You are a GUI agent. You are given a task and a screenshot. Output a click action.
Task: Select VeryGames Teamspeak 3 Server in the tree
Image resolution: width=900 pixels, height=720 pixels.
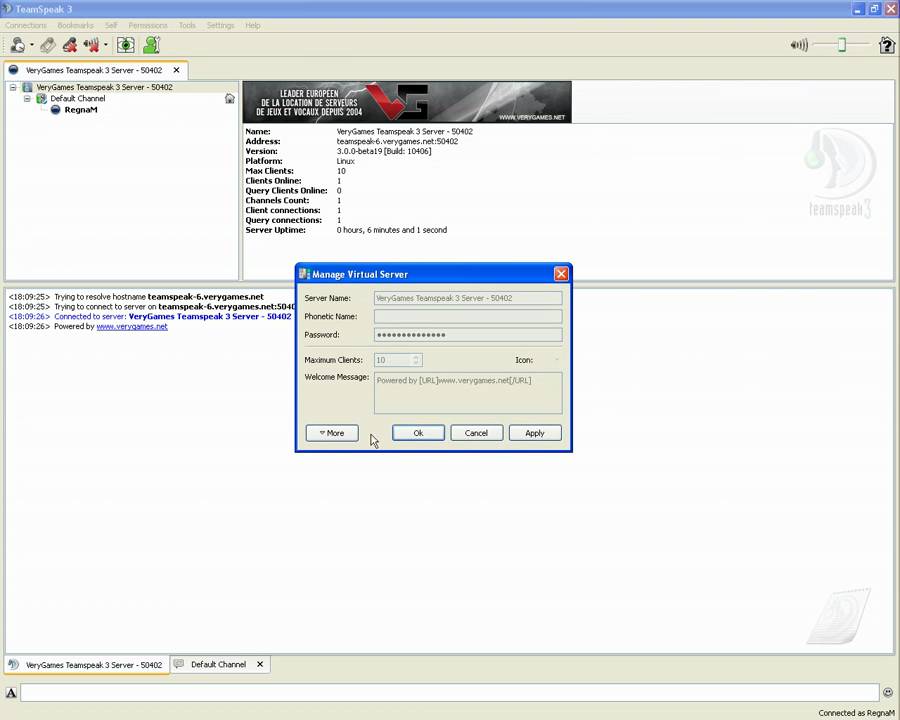coord(104,87)
